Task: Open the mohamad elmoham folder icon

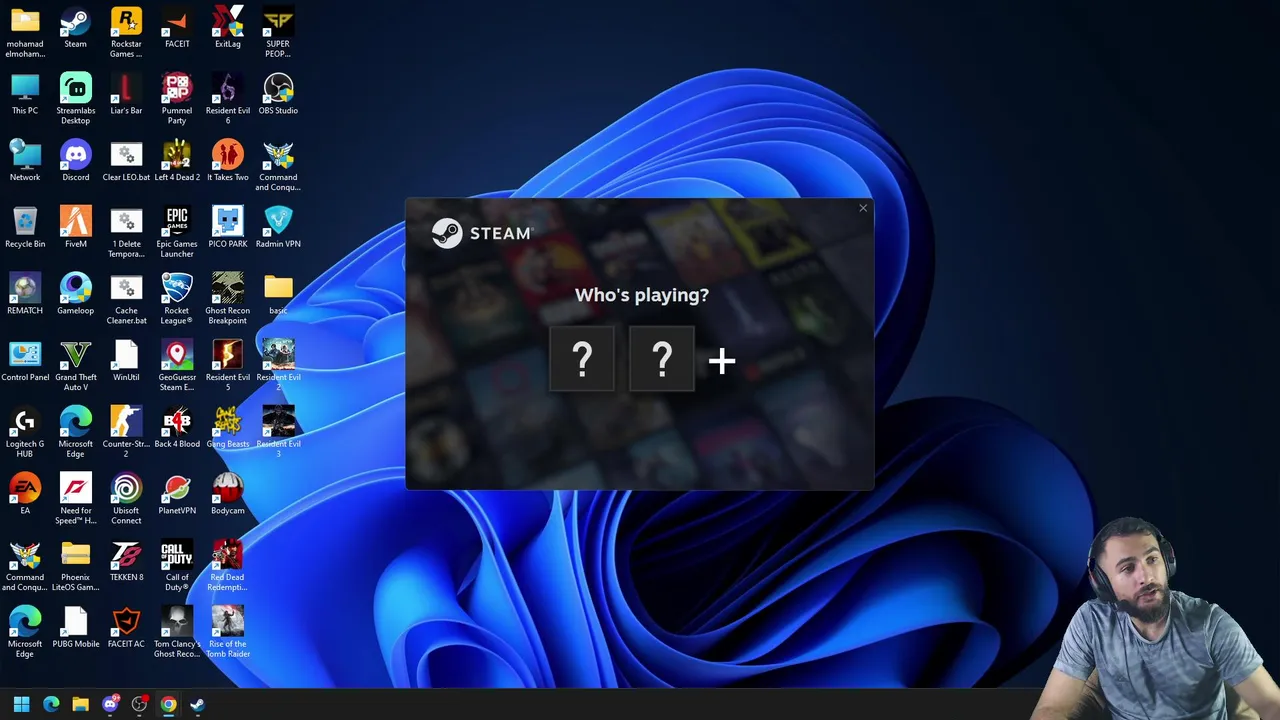Action: pos(25,33)
